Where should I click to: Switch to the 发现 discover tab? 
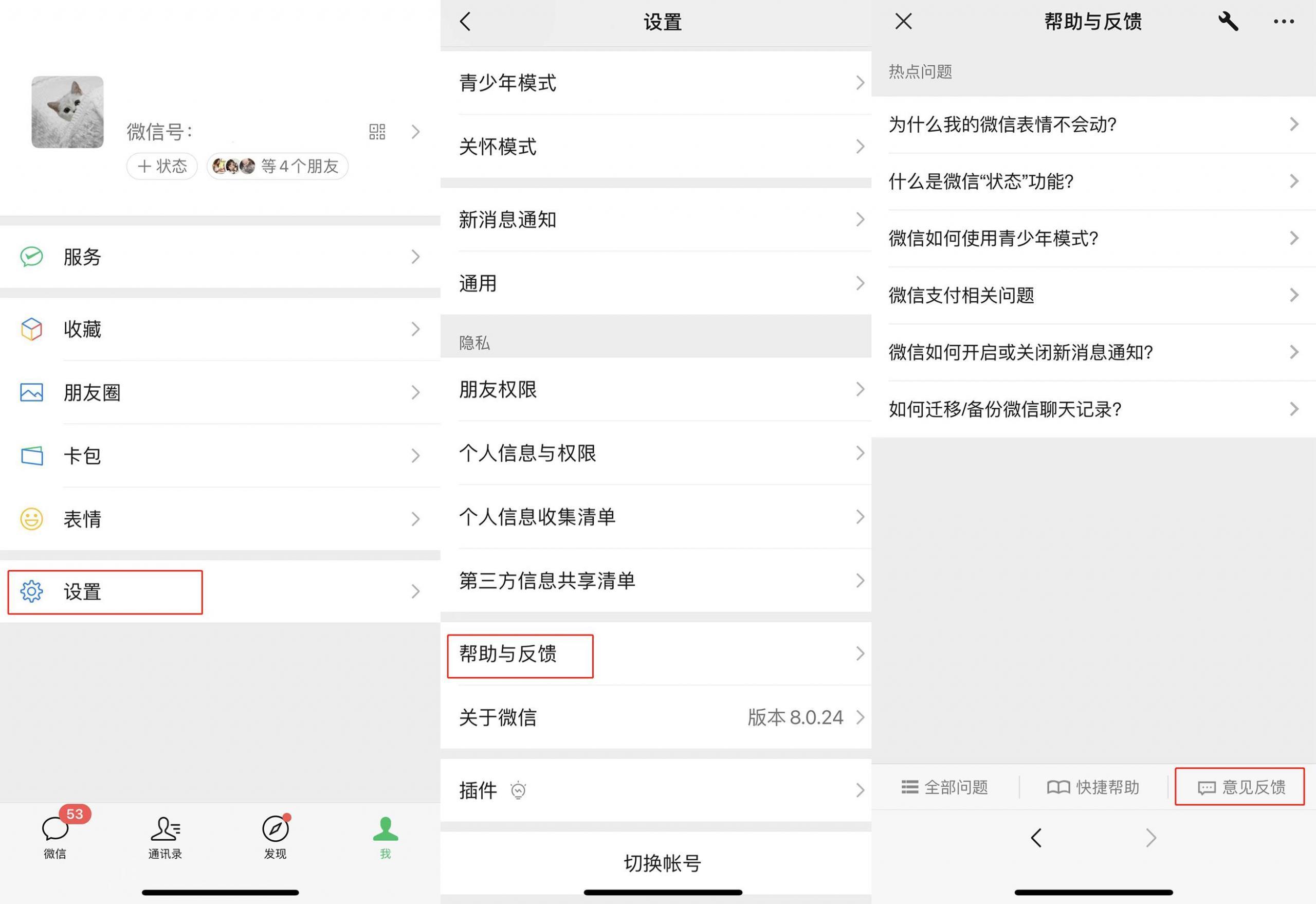click(x=275, y=838)
